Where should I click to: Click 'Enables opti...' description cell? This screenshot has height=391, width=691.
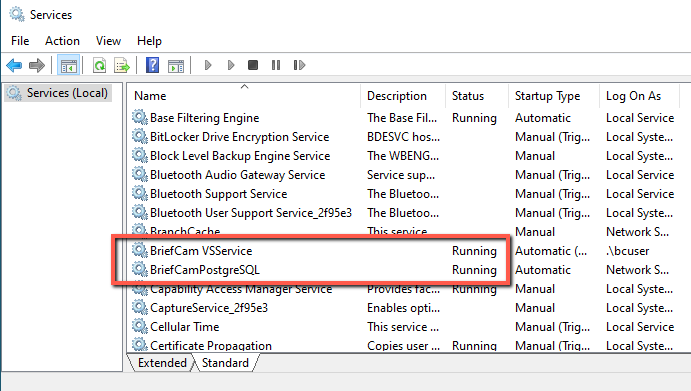click(x=403, y=307)
